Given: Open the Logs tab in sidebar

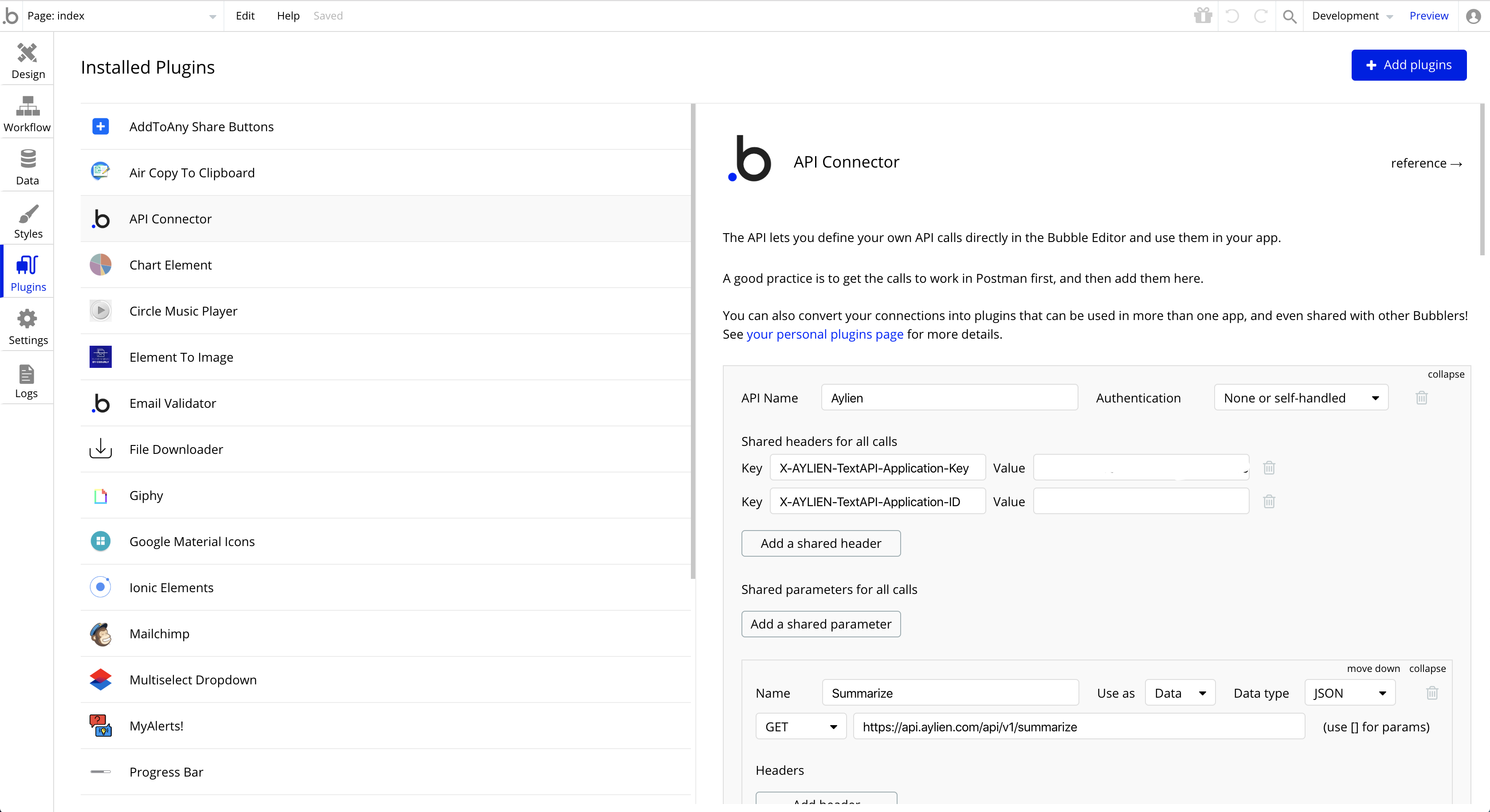Looking at the screenshot, I should 27,380.
